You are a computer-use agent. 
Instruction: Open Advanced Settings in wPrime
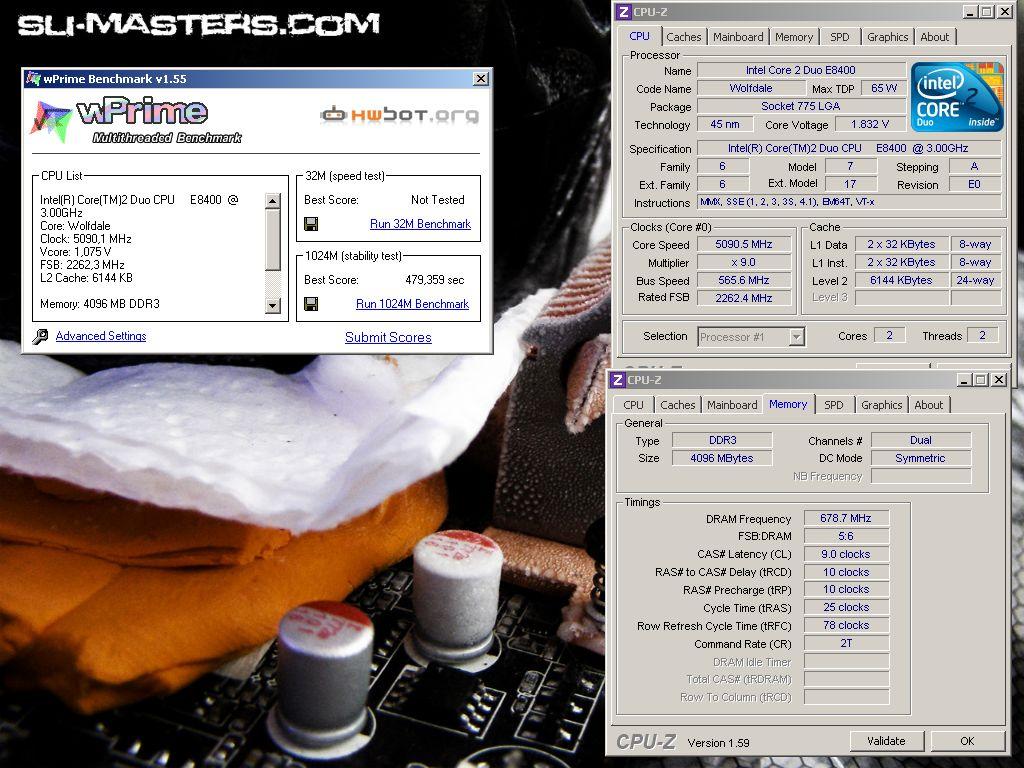point(101,336)
